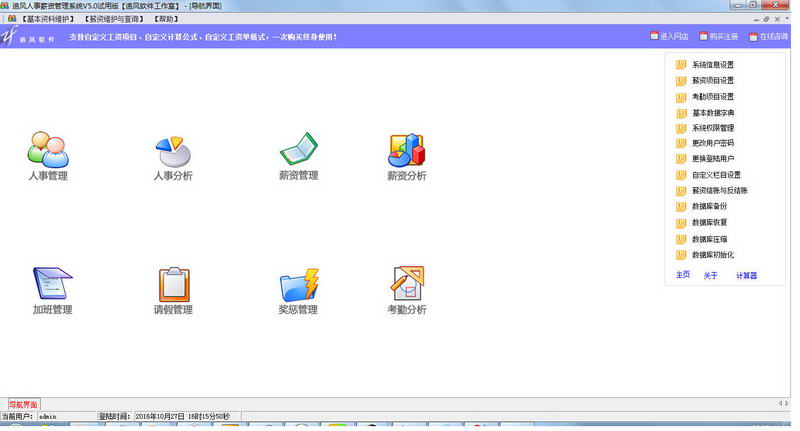Screen dimensions: 800x431
Task: Click the 购买注册 link
Action: (x=718, y=36)
